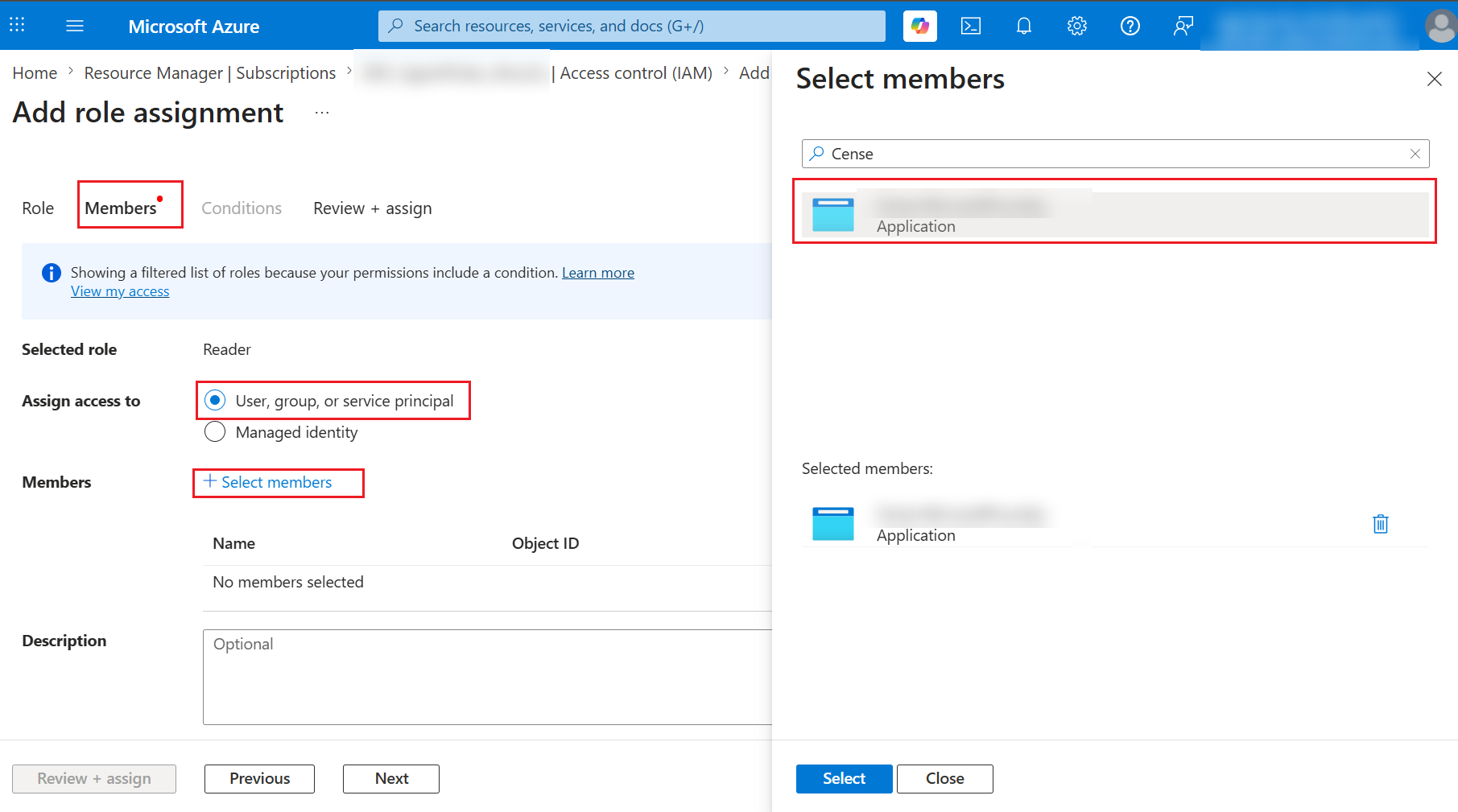The image size is (1458, 812).
Task: Open the Conditions tab
Action: click(242, 208)
